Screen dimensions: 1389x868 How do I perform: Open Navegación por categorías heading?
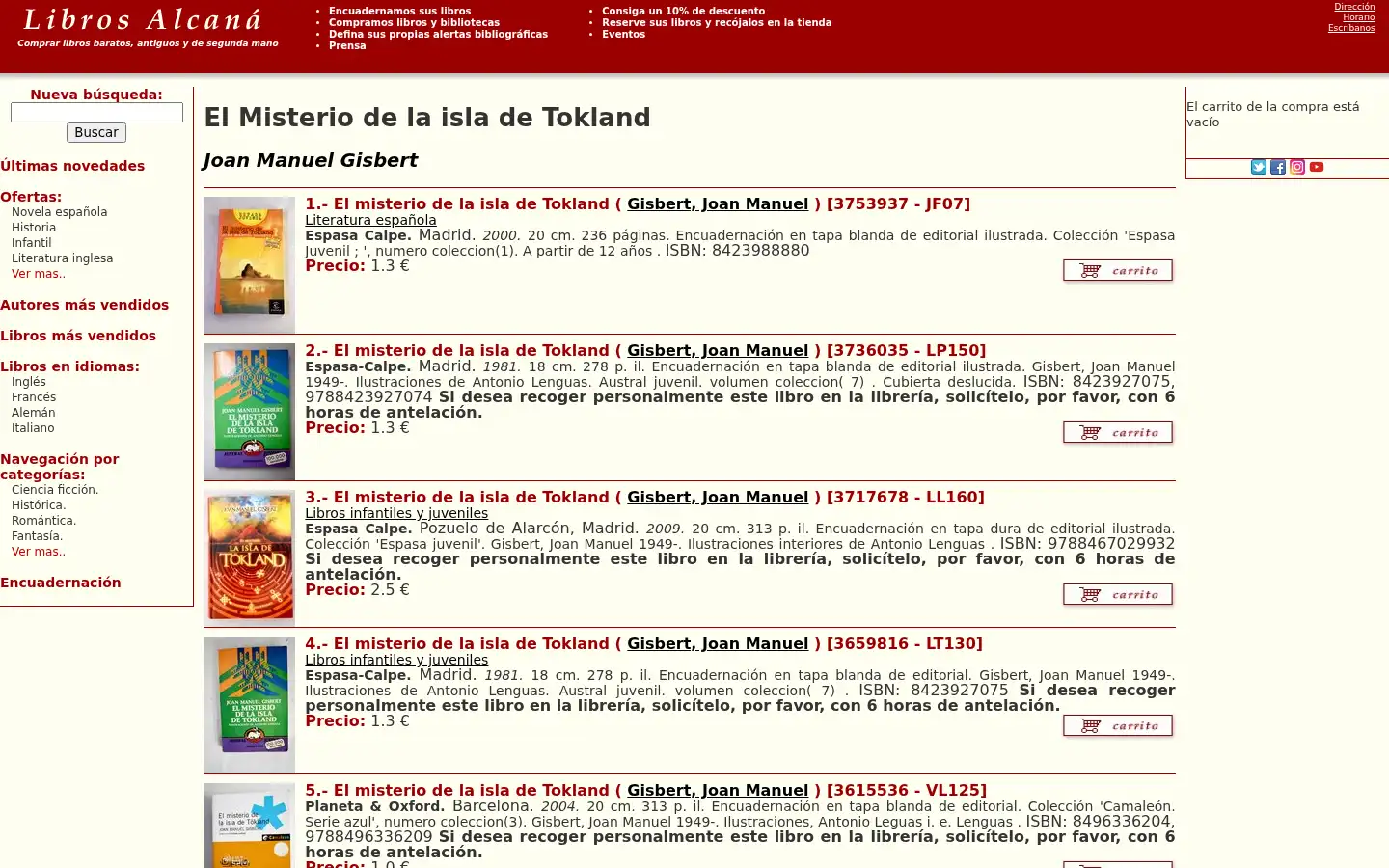60,467
